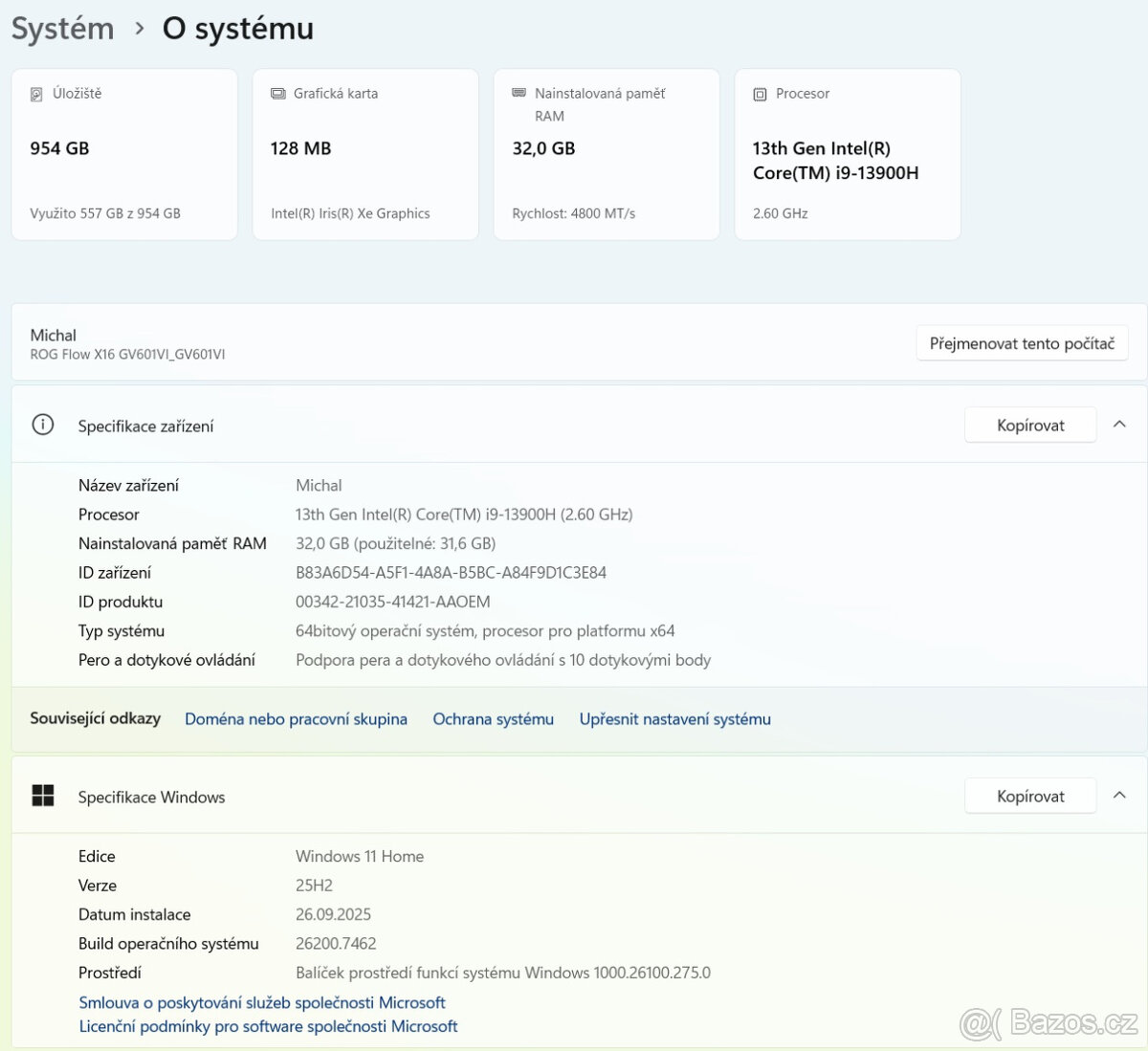Click the RAM icon beside Nainstalovaná paměť
This screenshot has height=1051, width=1148.
[x=519, y=94]
